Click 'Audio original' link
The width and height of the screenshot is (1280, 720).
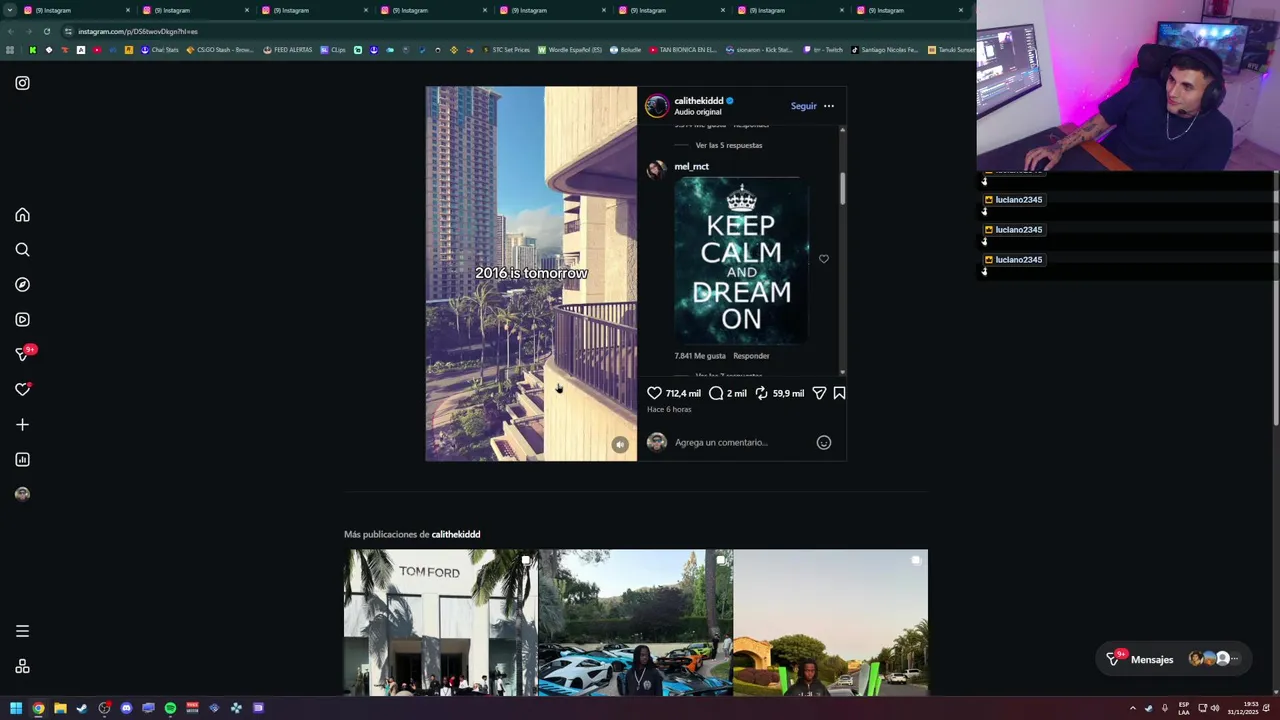click(x=697, y=112)
